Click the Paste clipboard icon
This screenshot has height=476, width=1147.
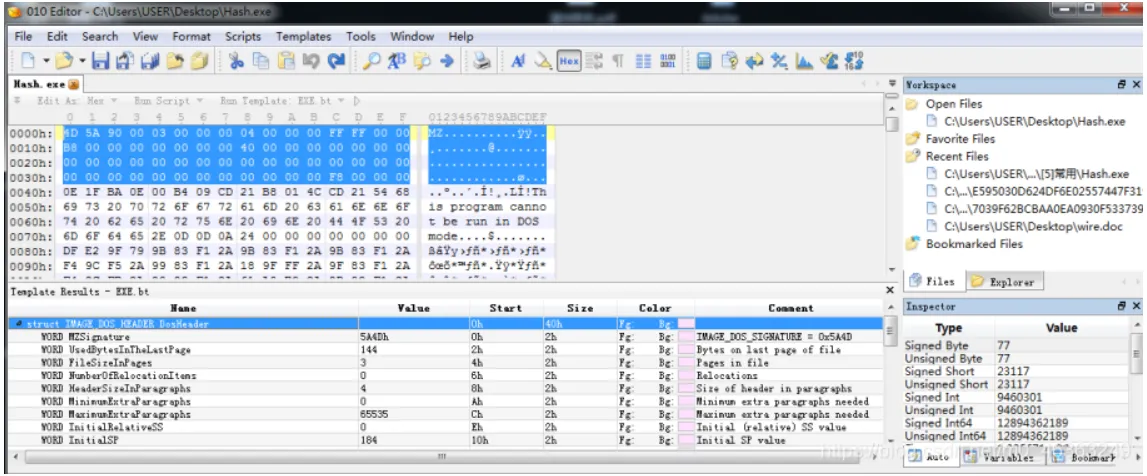[286, 61]
